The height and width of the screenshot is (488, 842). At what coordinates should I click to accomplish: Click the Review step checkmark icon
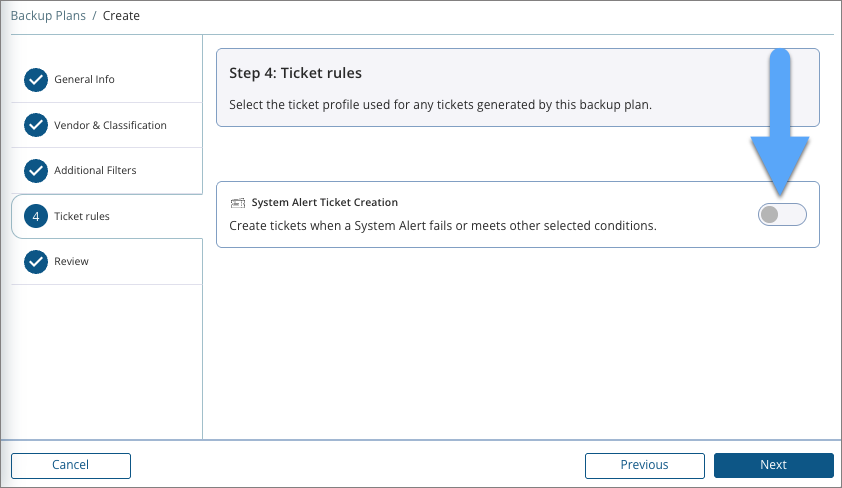coord(36,262)
